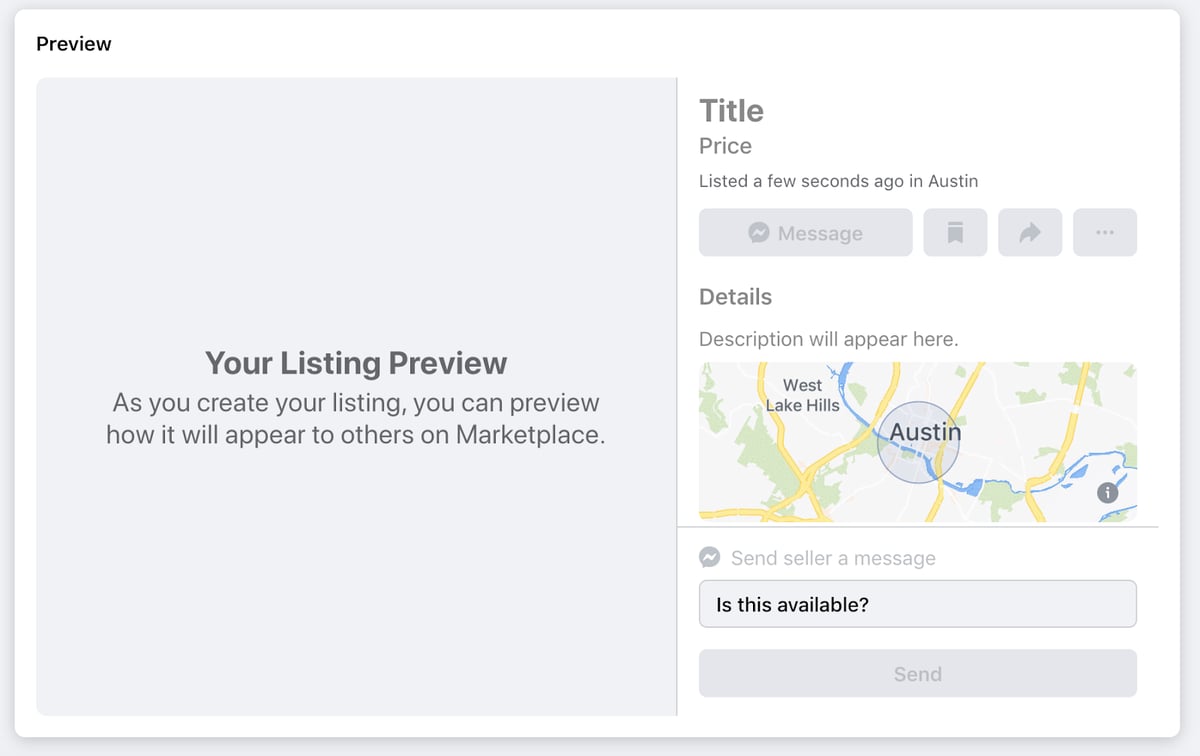Click the Austin label on the map
Image resolution: width=1200 pixels, height=756 pixels.
pos(925,432)
